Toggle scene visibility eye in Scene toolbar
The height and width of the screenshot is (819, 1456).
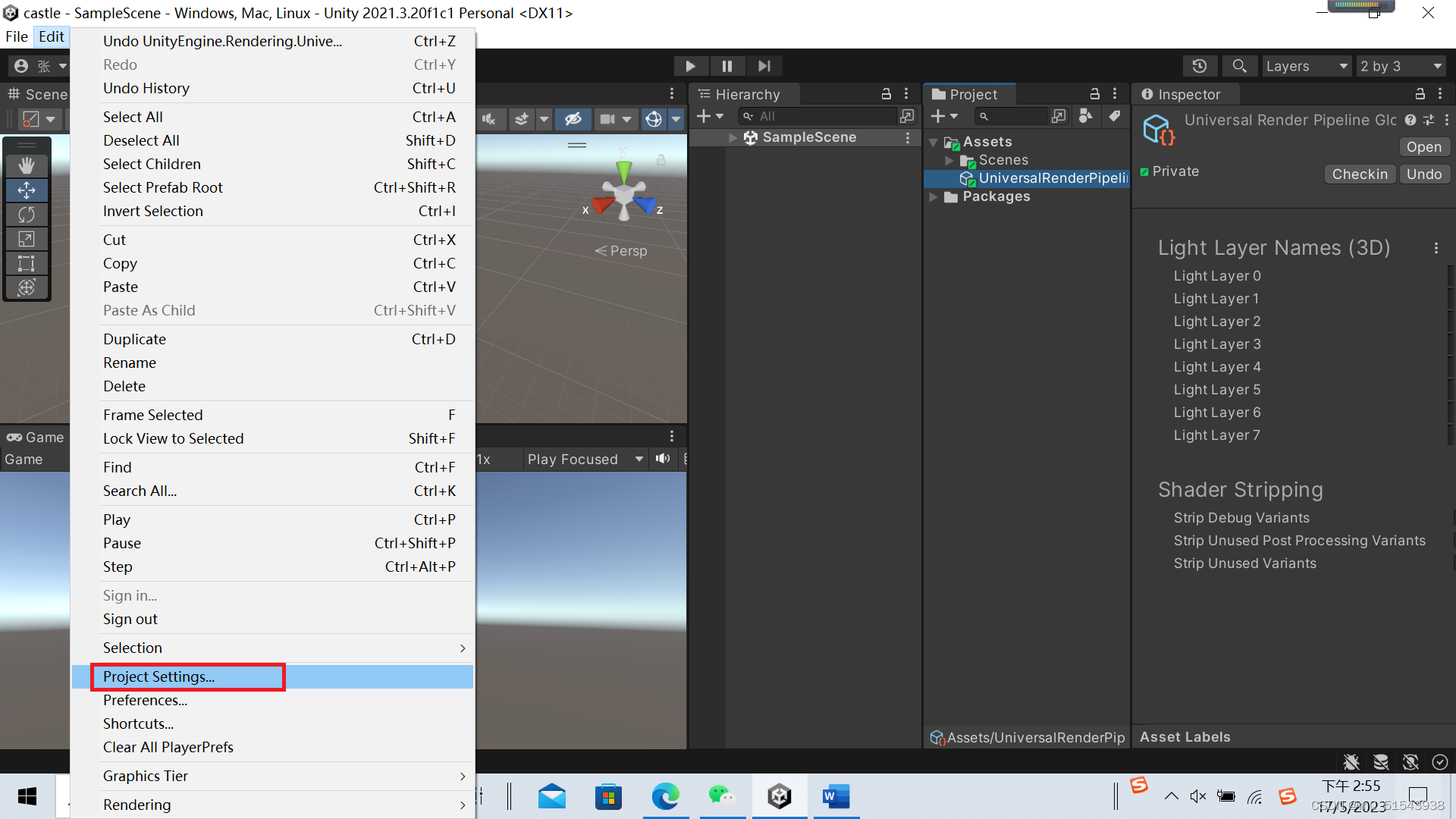573,119
